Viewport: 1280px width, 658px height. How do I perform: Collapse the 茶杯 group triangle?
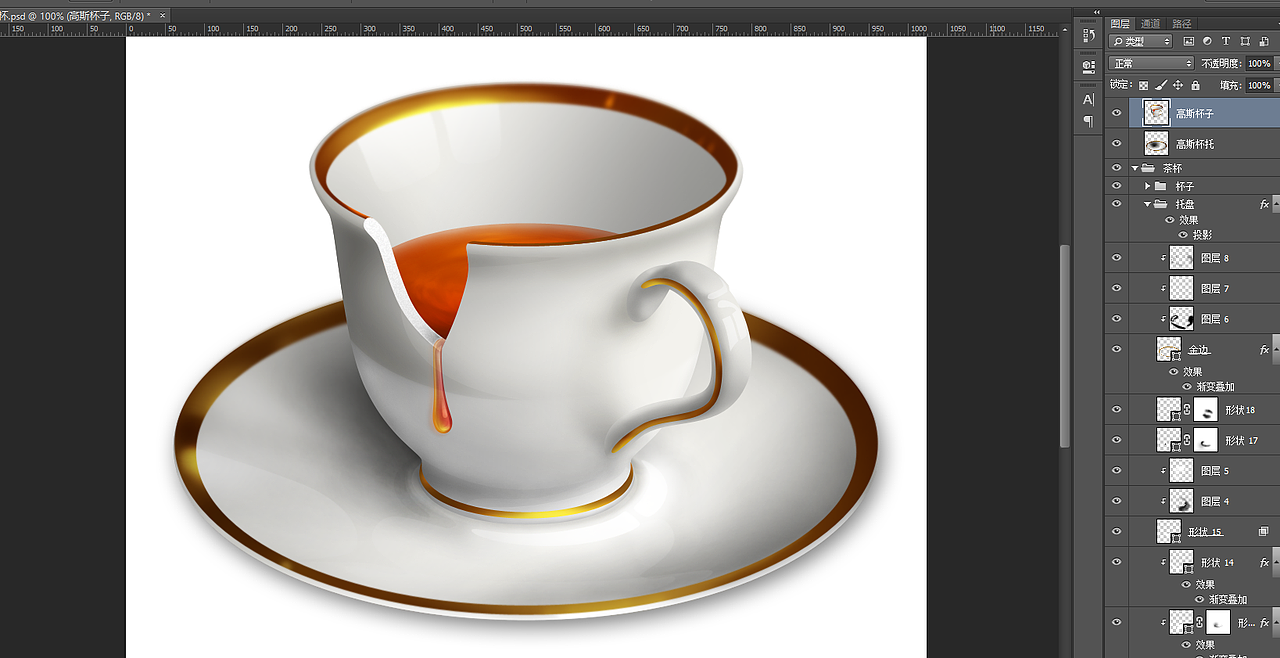(1135, 168)
